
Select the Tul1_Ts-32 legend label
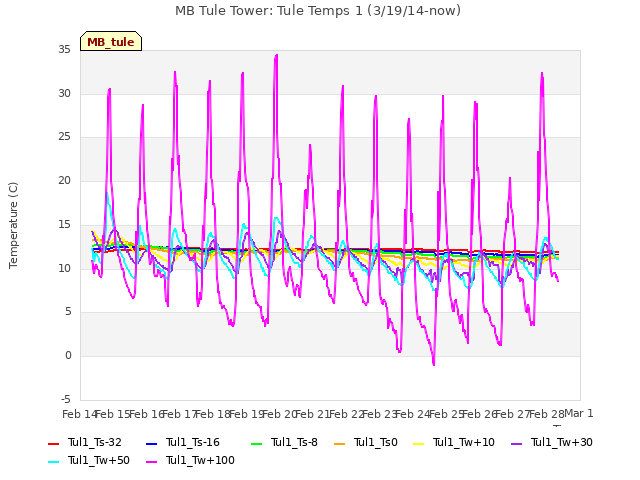point(95,442)
